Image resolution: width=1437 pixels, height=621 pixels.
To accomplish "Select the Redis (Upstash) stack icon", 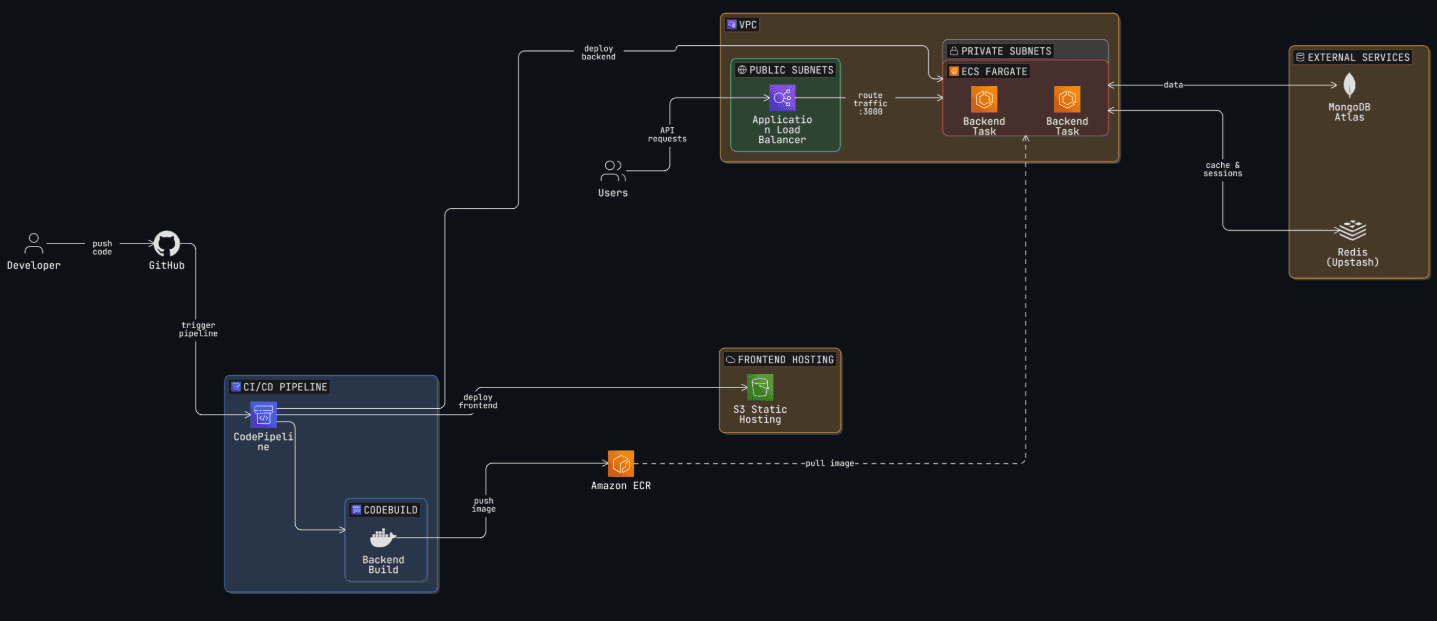I will click(x=1352, y=228).
